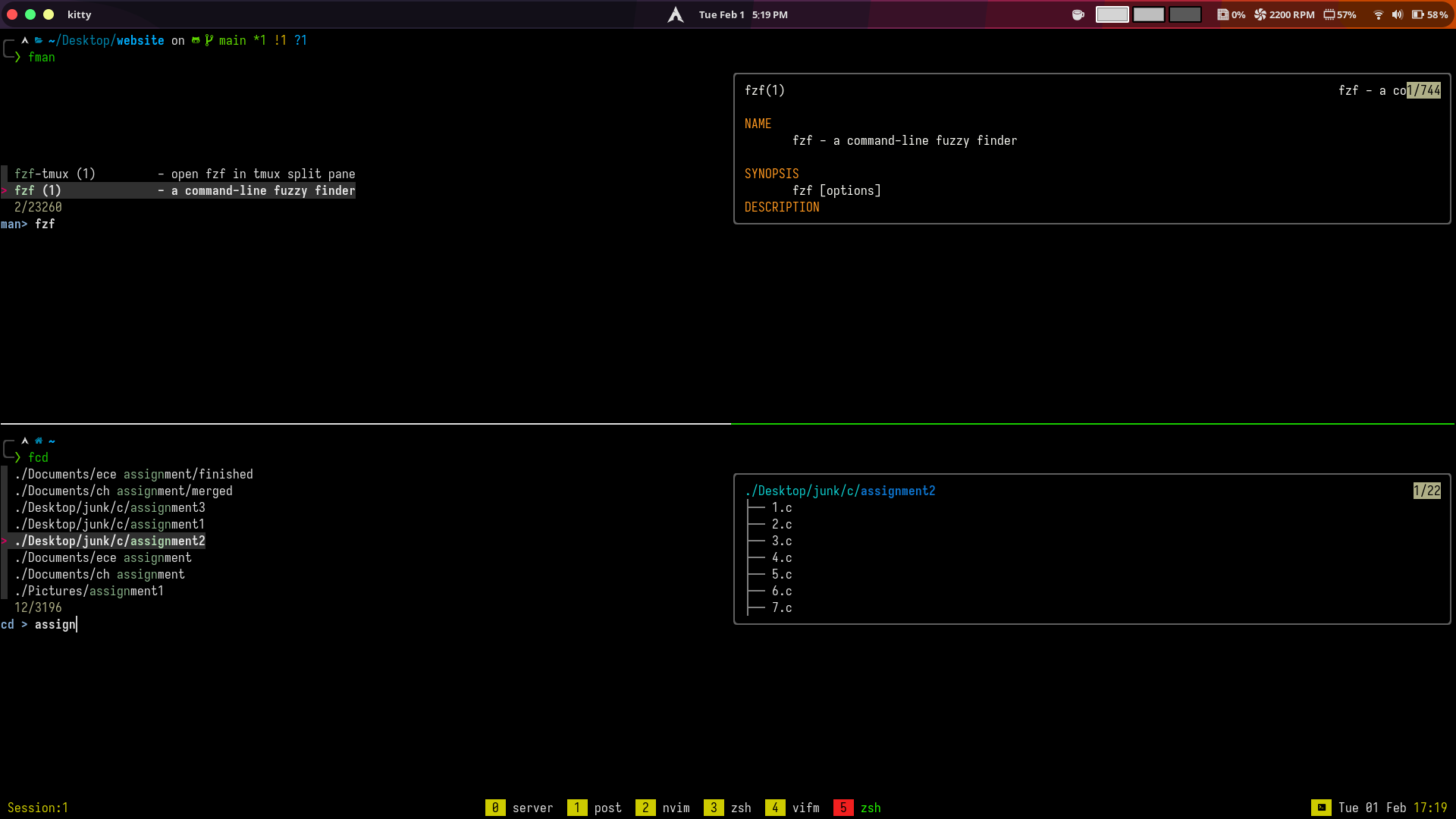1456x819 pixels.
Task: Select 7.c in the assignment2 preview tree
Action: pos(781,607)
